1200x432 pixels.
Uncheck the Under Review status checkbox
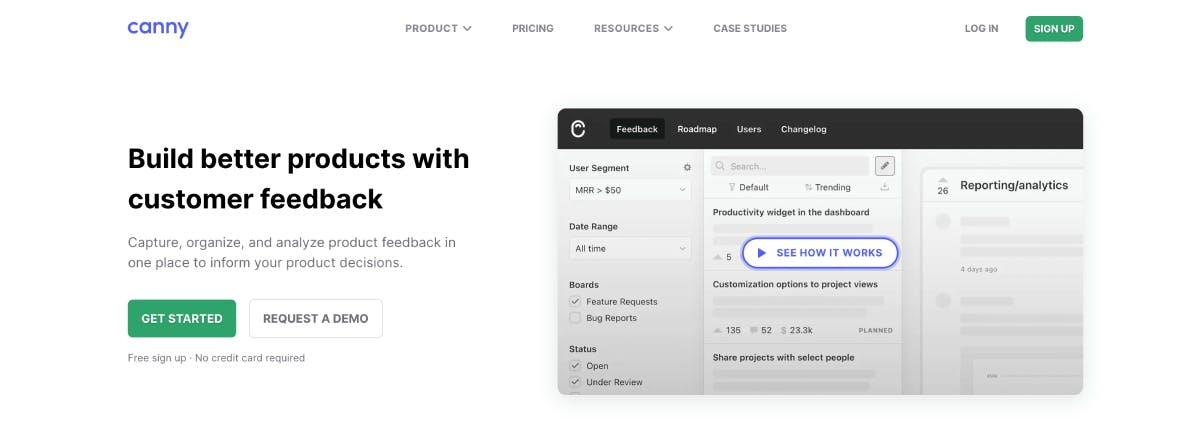tap(575, 382)
